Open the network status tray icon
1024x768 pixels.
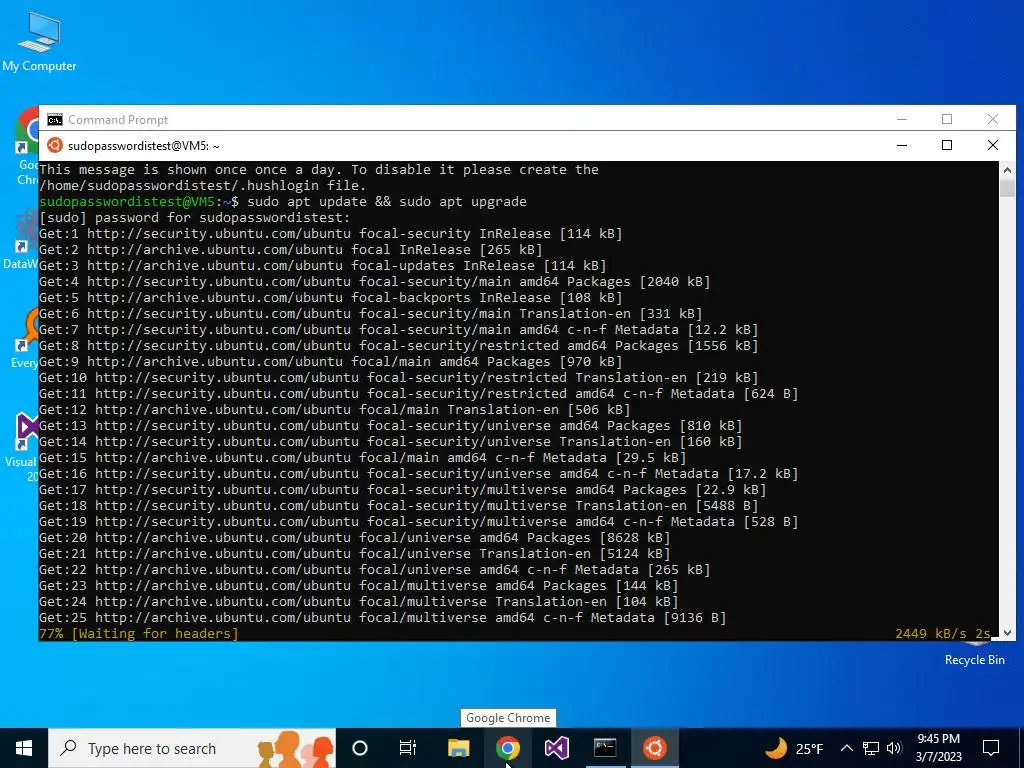click(x=871, y=748)
